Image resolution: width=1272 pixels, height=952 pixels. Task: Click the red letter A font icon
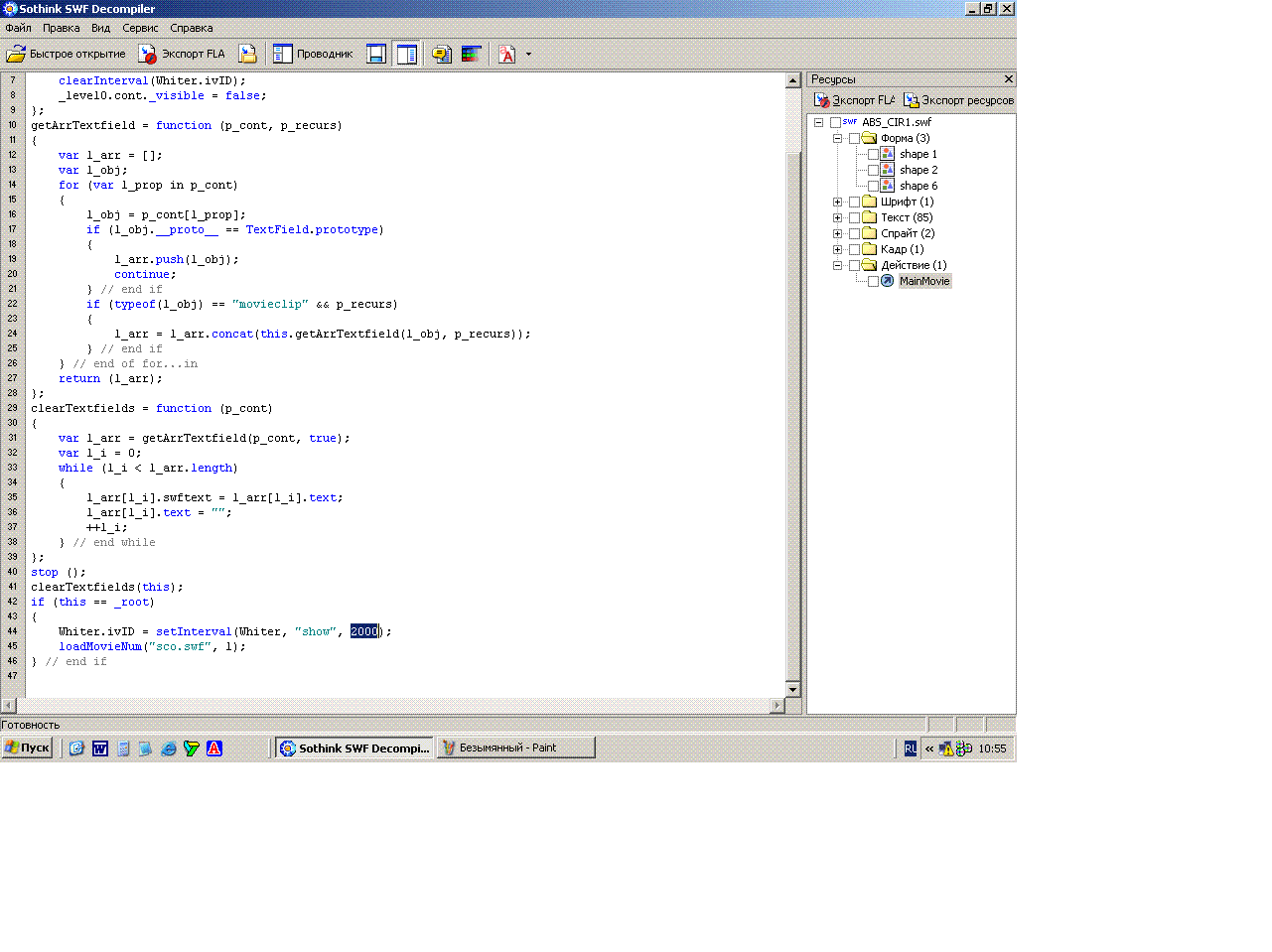click(507, 54)
